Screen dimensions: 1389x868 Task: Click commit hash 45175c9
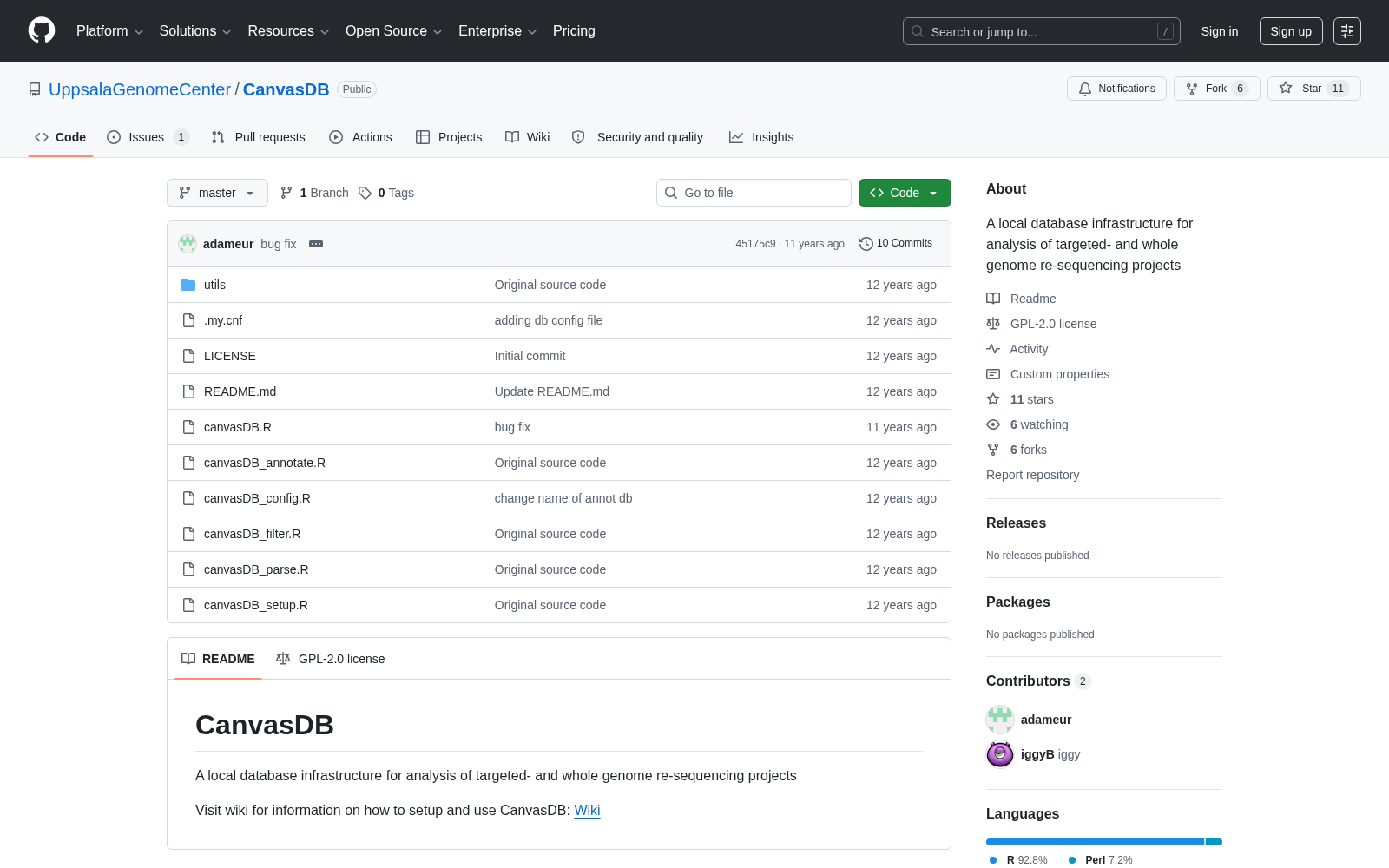click(x=755, y=244)
